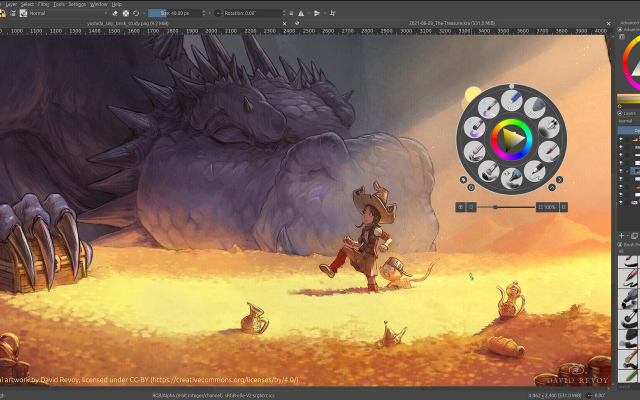Open the Window menu
The height and width of the screenshot is (400, 640).
pos(98,4)
